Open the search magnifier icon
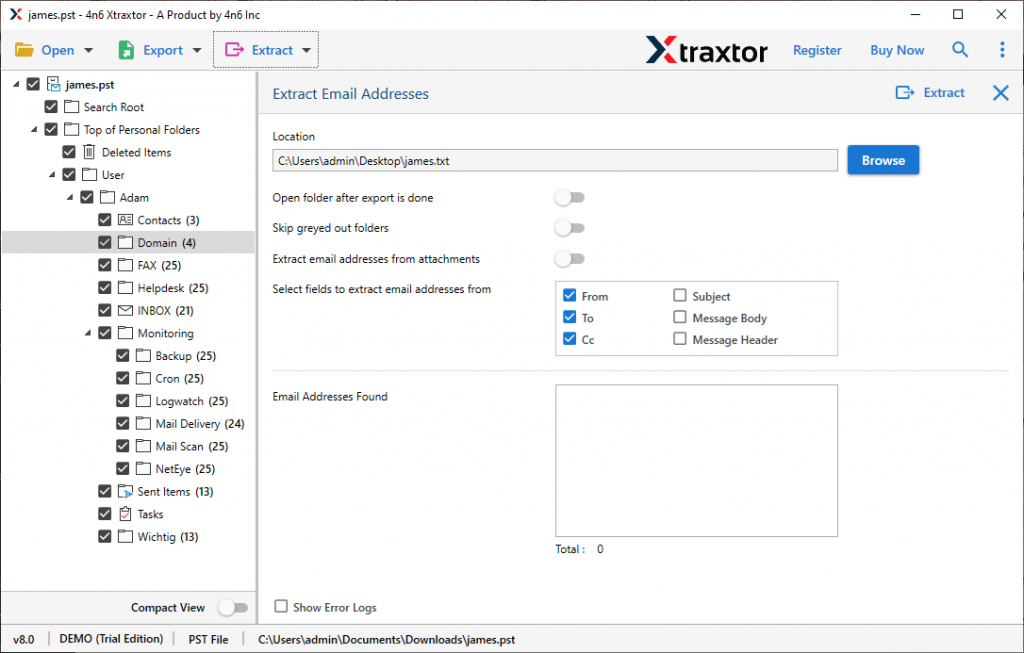The image size is (1024, 653). click(x=959, y=50)
